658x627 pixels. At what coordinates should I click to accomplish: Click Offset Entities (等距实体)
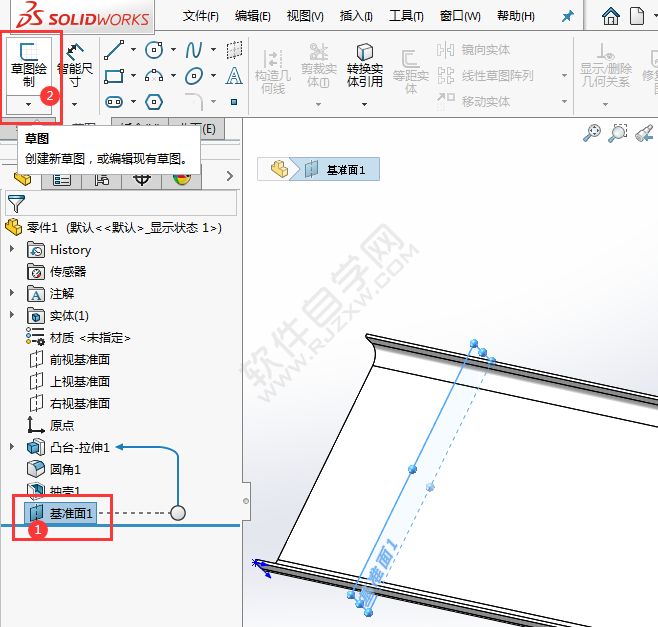pyautogui.click(x=410, y=72)
